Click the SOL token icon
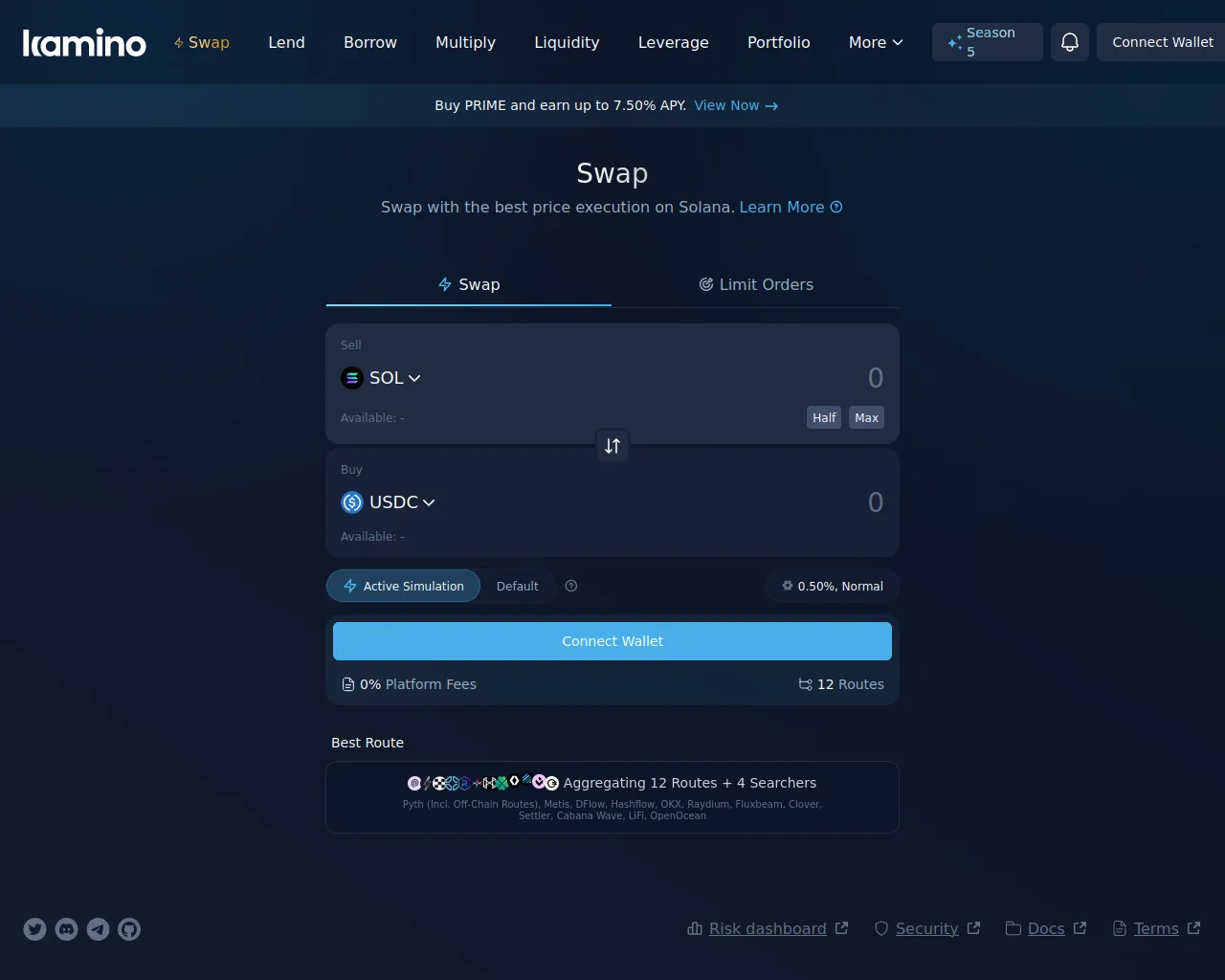This screenshot has height=980, width=1225. click(352, 378)
